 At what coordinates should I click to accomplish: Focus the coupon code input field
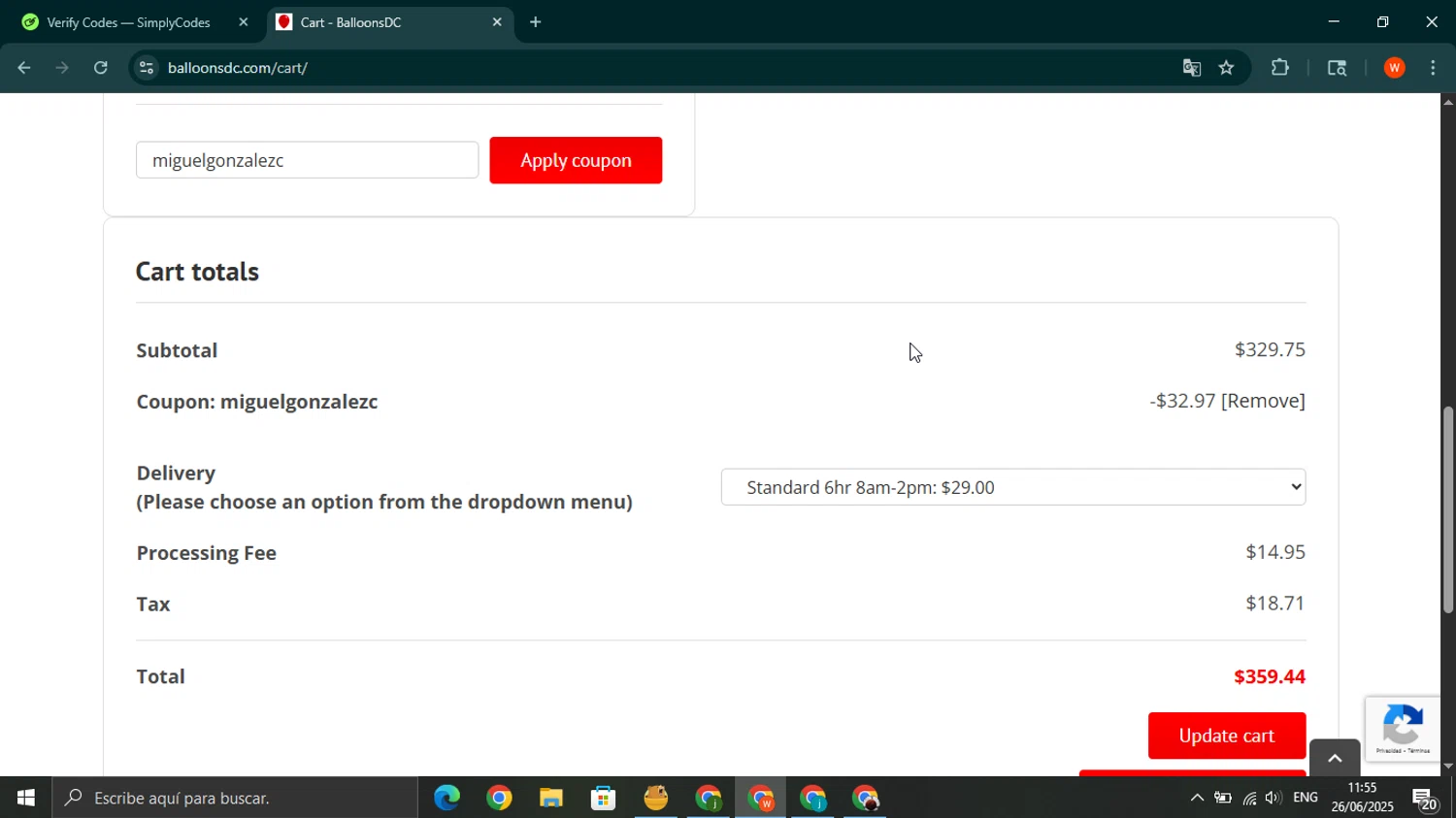[x=307, y=160]
